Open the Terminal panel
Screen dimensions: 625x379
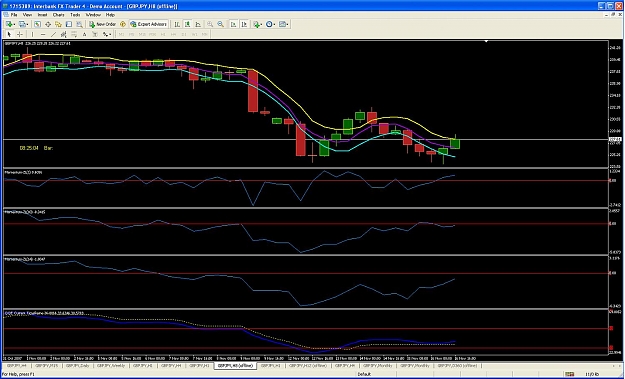(69, 24)
